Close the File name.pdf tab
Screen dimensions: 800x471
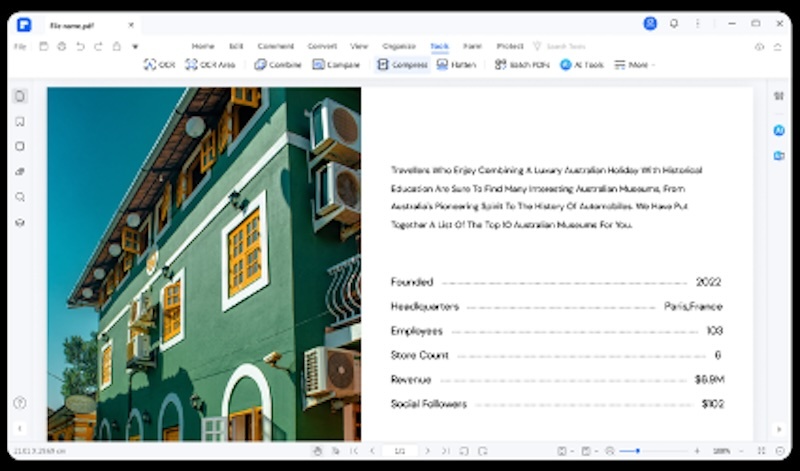131,24
